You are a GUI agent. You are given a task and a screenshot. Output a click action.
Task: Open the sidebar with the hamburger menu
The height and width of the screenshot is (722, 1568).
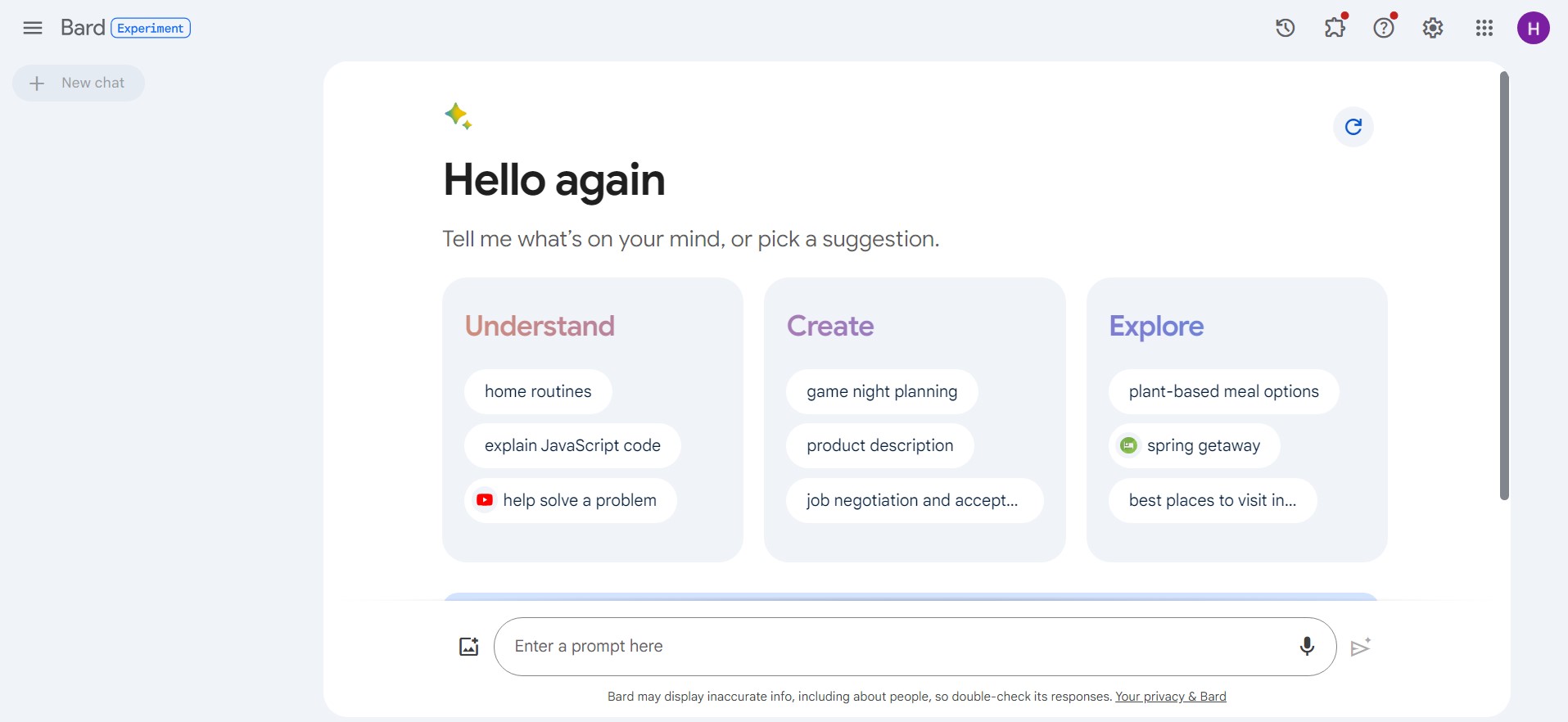coord(32,27)
